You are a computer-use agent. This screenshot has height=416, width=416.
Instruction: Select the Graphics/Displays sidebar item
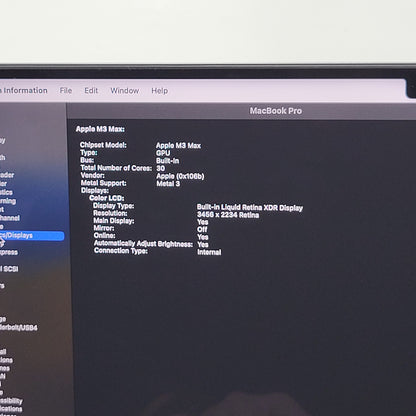pyautogui.click(x=32, y=236)
